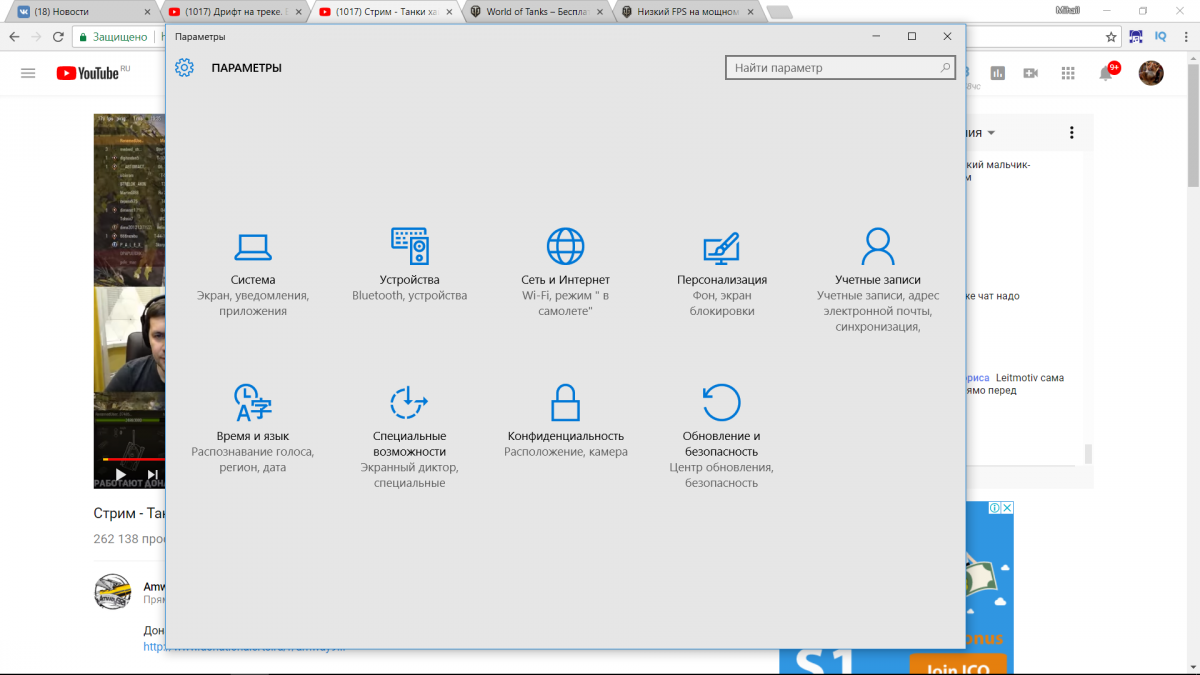Open the channel avatar below the video

(113, 592)
